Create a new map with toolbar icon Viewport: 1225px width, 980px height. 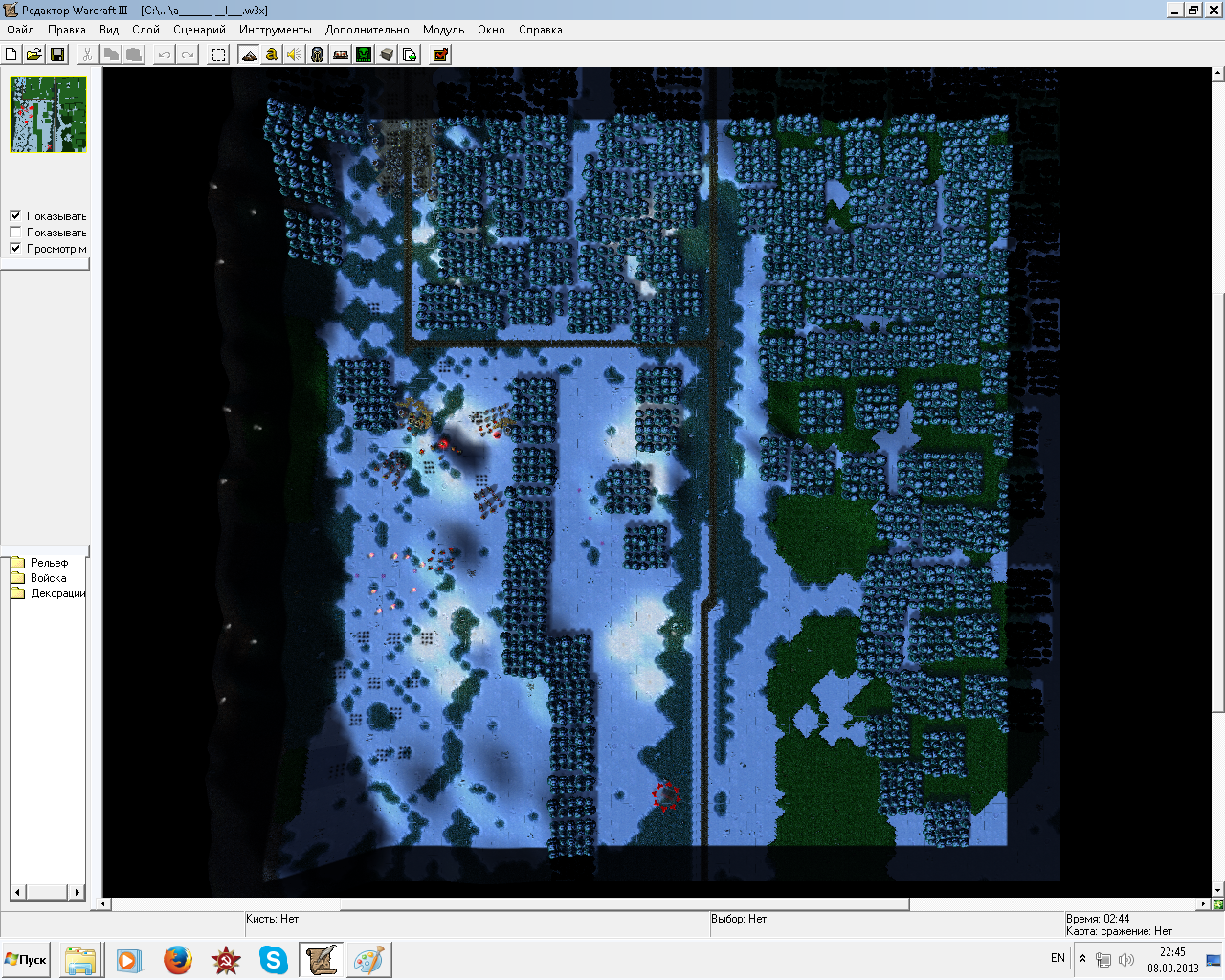pos(11,55)
